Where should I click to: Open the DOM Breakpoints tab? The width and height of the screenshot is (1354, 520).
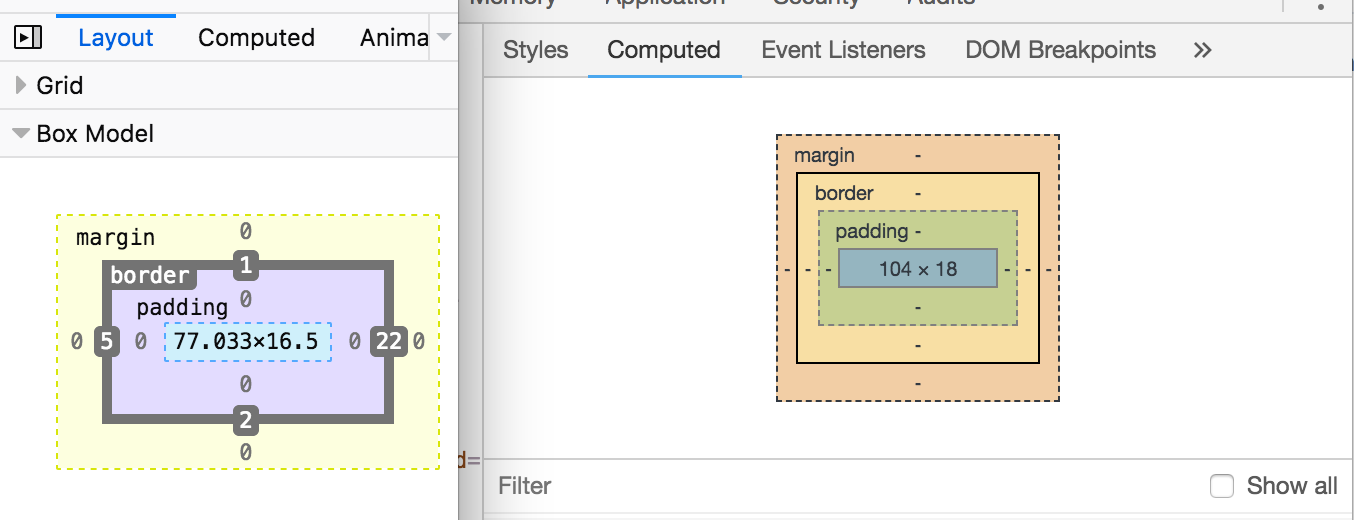point(1060,50)
